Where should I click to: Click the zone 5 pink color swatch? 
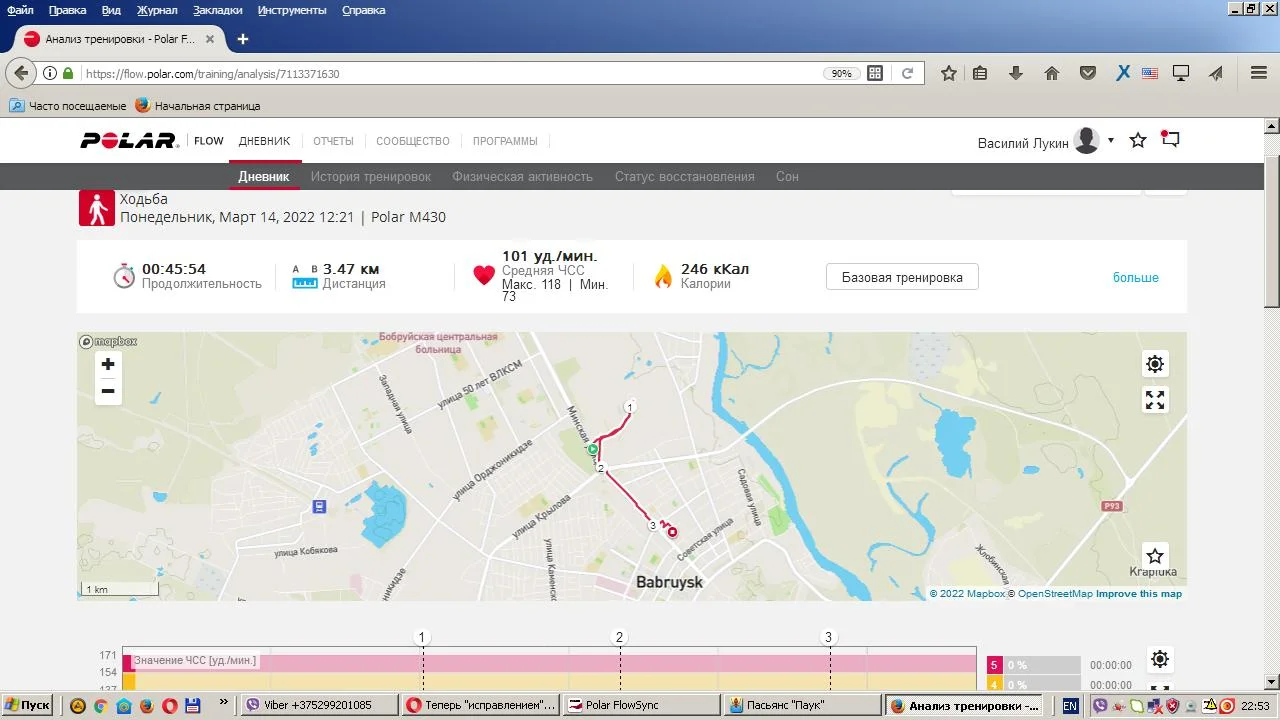click(994, 665)
